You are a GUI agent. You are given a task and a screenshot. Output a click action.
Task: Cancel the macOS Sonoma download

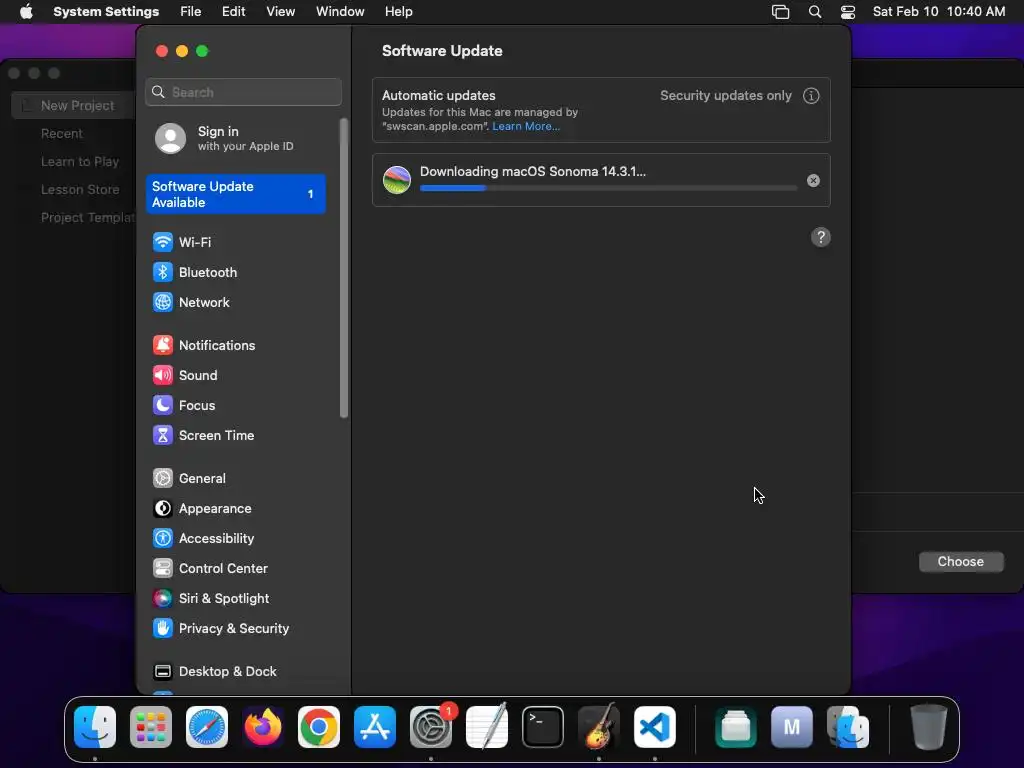tap(813, 181)
